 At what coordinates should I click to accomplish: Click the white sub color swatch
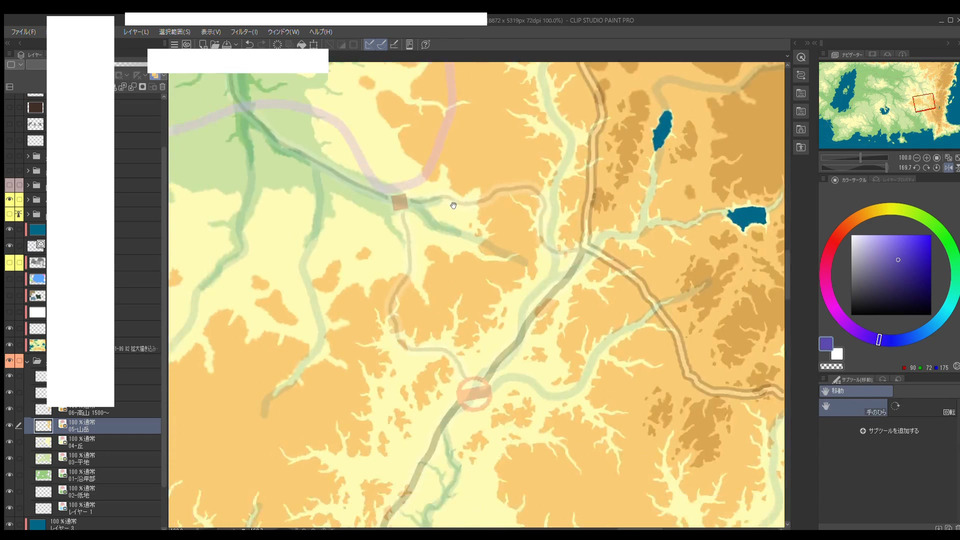point(836,353)
